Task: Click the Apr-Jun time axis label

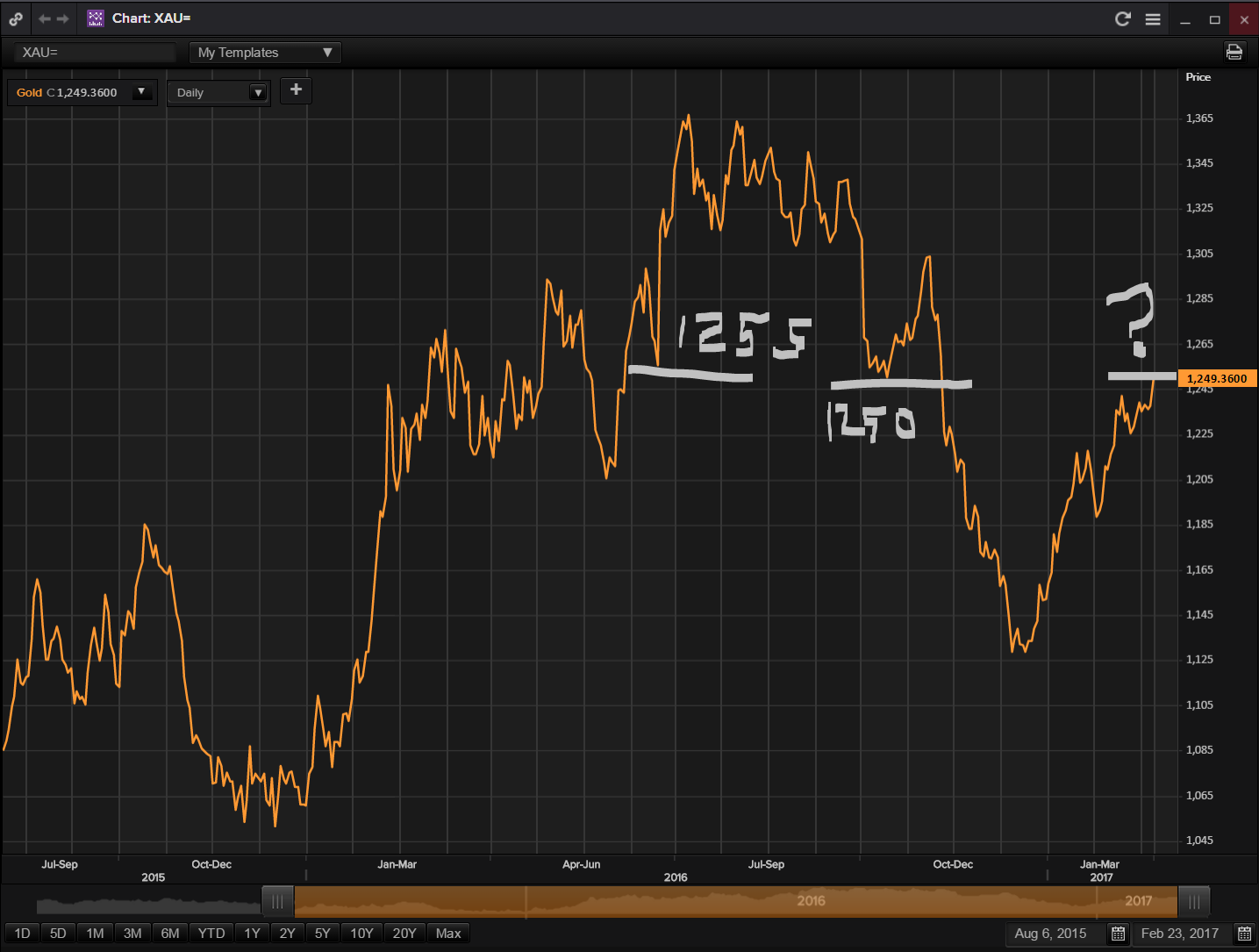Action: [x=582, y=864]
